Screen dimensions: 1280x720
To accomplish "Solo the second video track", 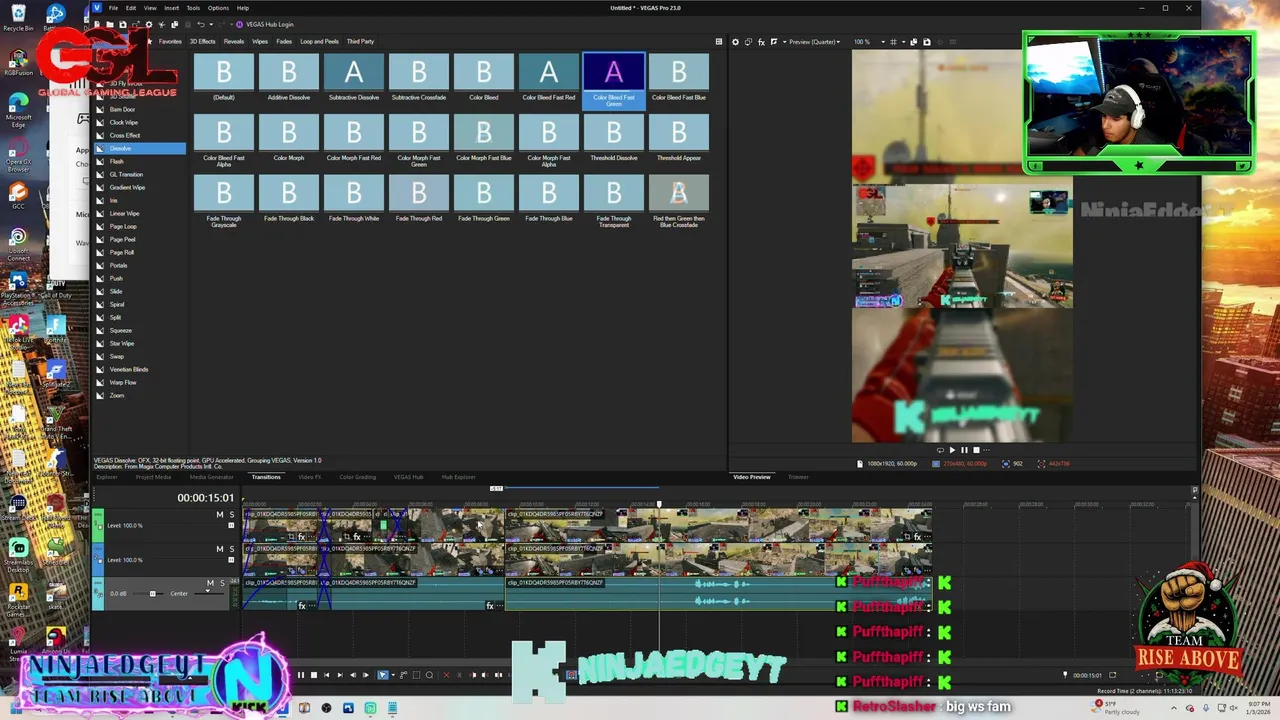I will tap(232, 549).
